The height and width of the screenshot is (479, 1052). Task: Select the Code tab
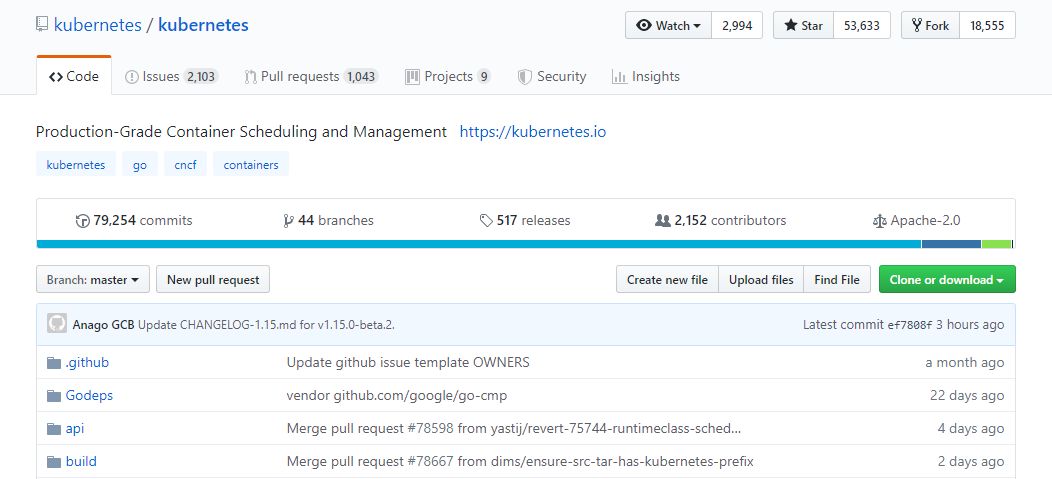[x=74, y=76]
